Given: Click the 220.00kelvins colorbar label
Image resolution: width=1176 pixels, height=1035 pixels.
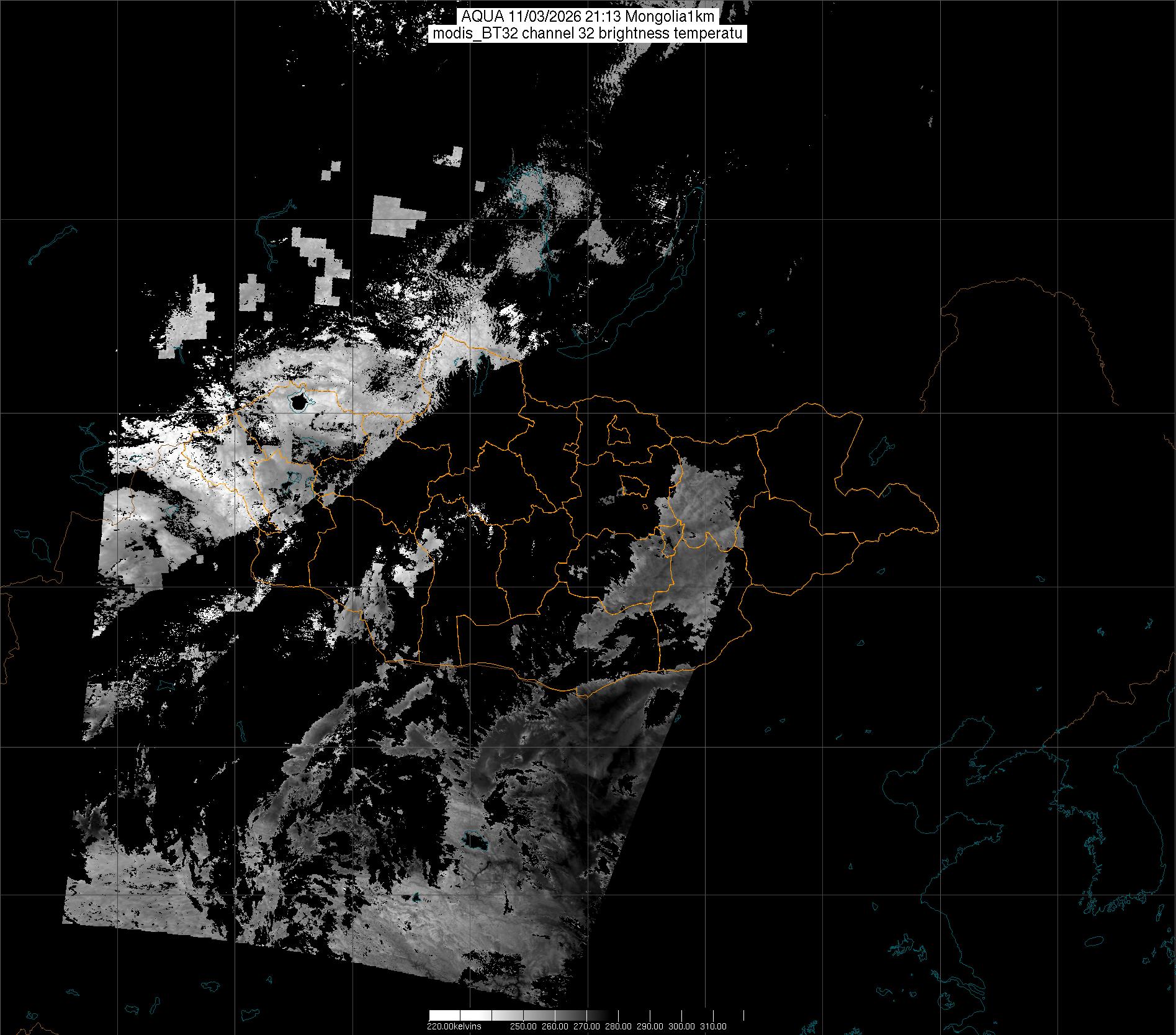Looking at the screenshot, I should [x=454, y=1026].
